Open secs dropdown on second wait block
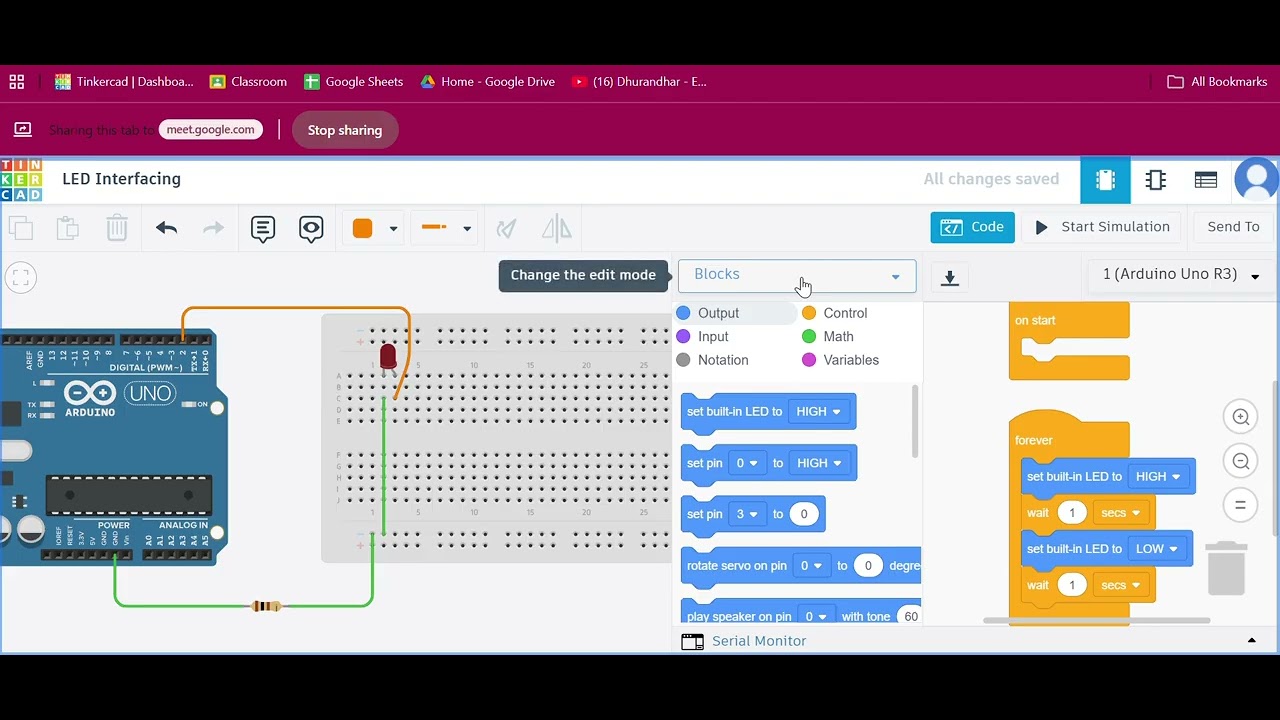Viewport: 1280px width, 720px height. [x=1120, y=585]
